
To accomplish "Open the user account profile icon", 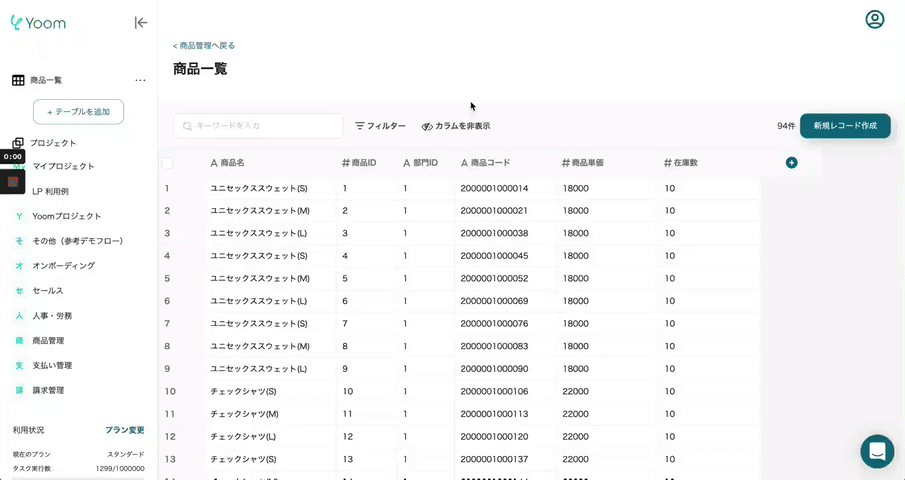I will click(x=875, y=20).
